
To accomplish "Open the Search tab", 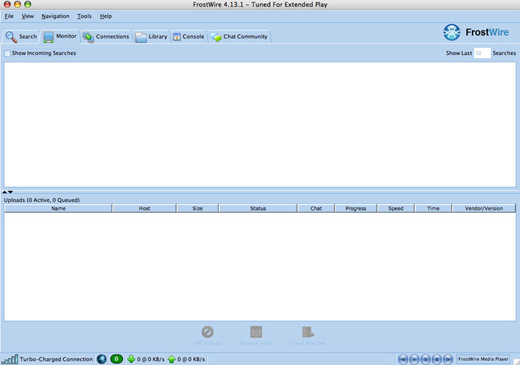I will [x=21, y=37].
